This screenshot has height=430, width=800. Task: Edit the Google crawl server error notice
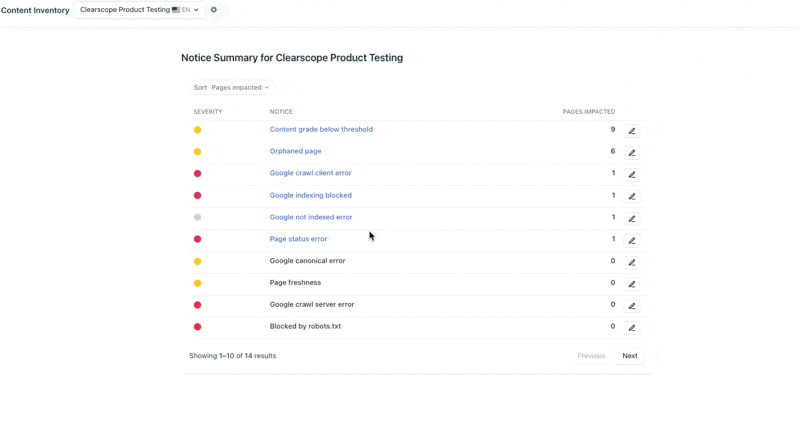(x=632, y=306)
